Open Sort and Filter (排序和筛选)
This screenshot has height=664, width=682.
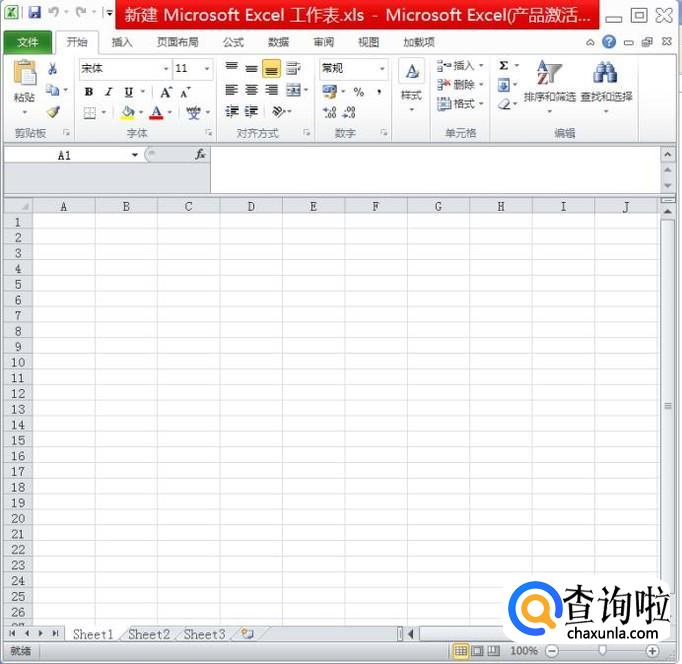pyautogui.click(x=549, y=86)
